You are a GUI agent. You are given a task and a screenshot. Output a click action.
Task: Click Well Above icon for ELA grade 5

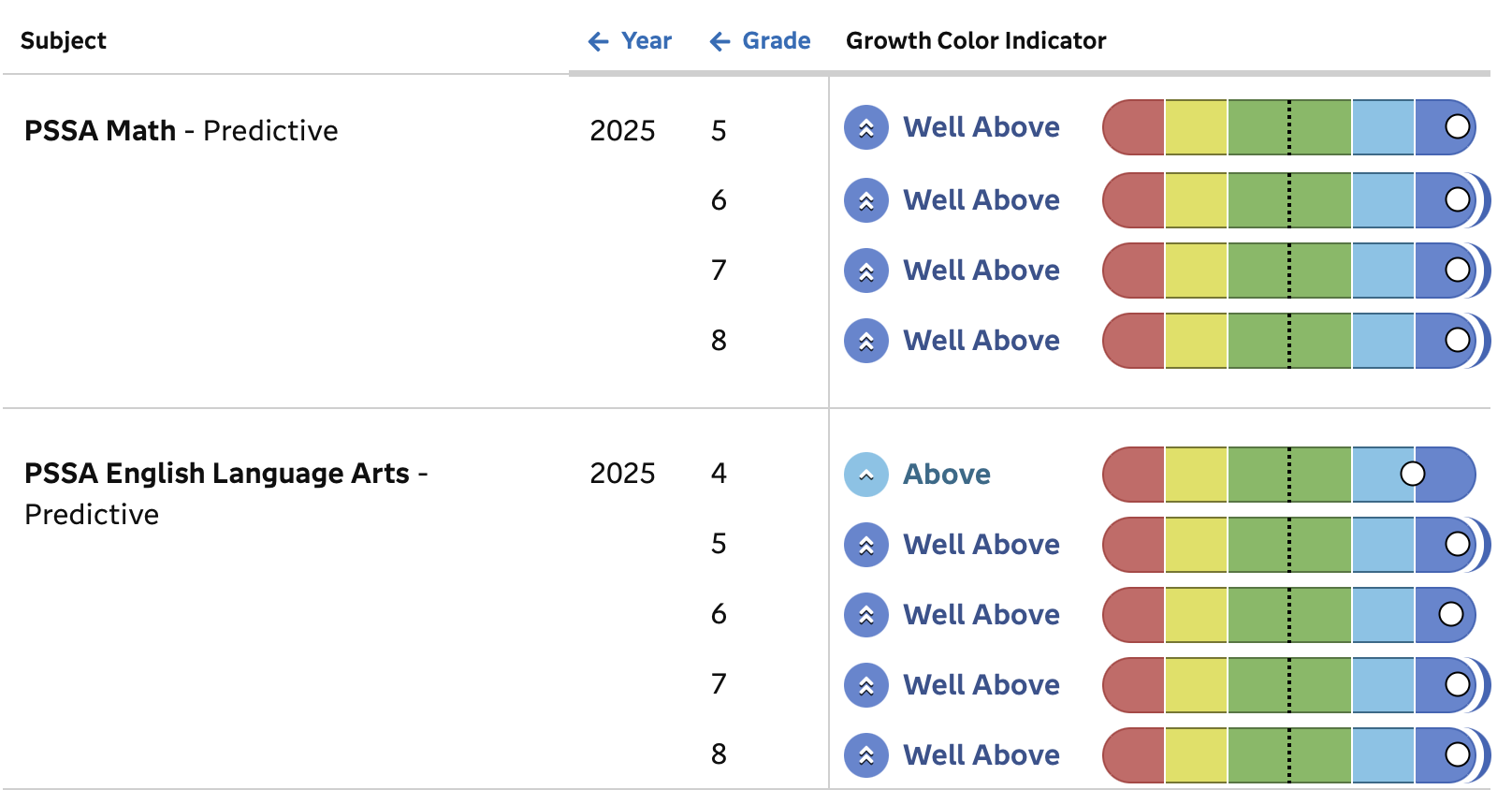pyautogui.click(x=866, y=545)
